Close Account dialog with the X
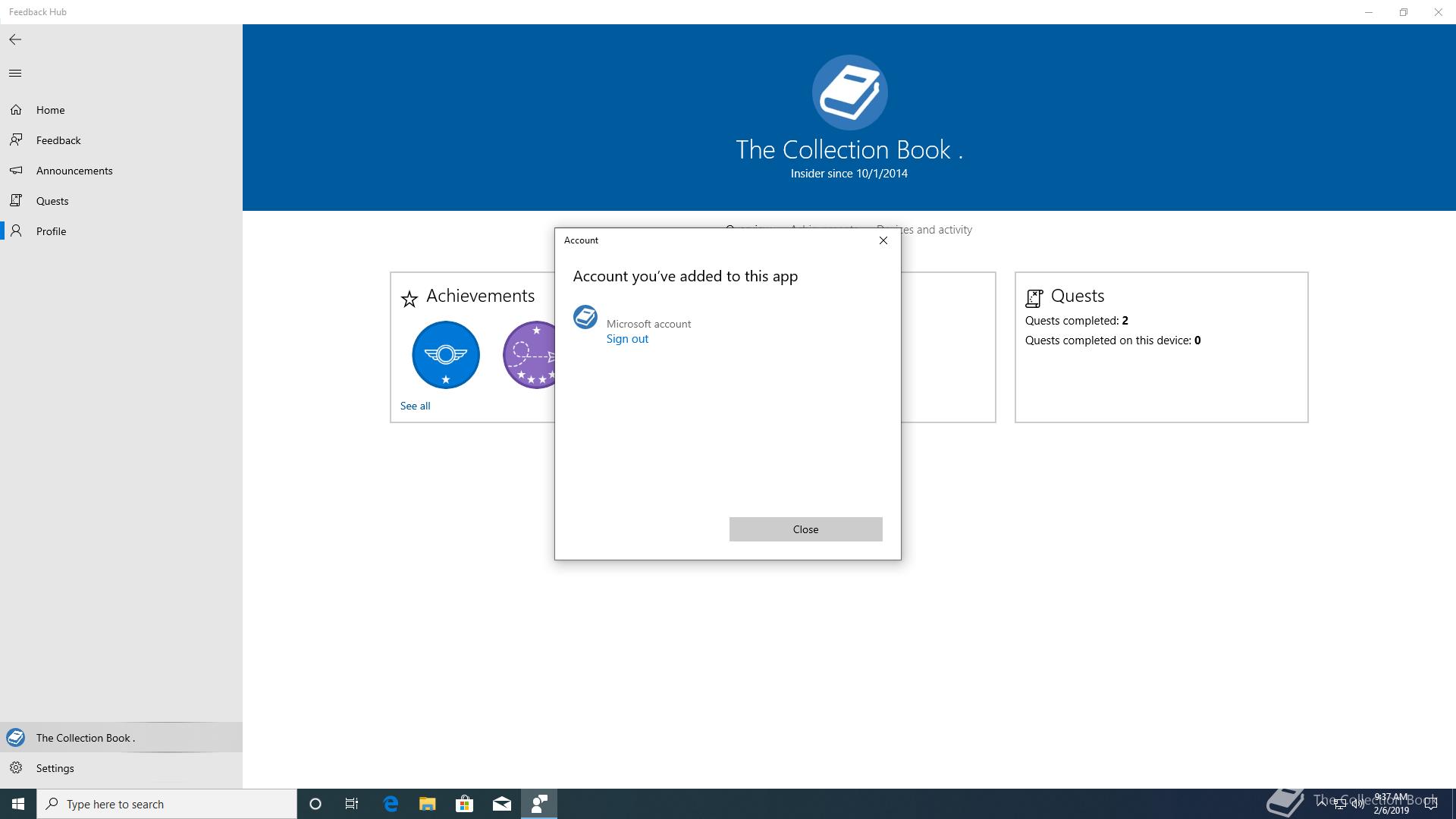The height and width of the screenshot is (819, 1456). (883, 240)
